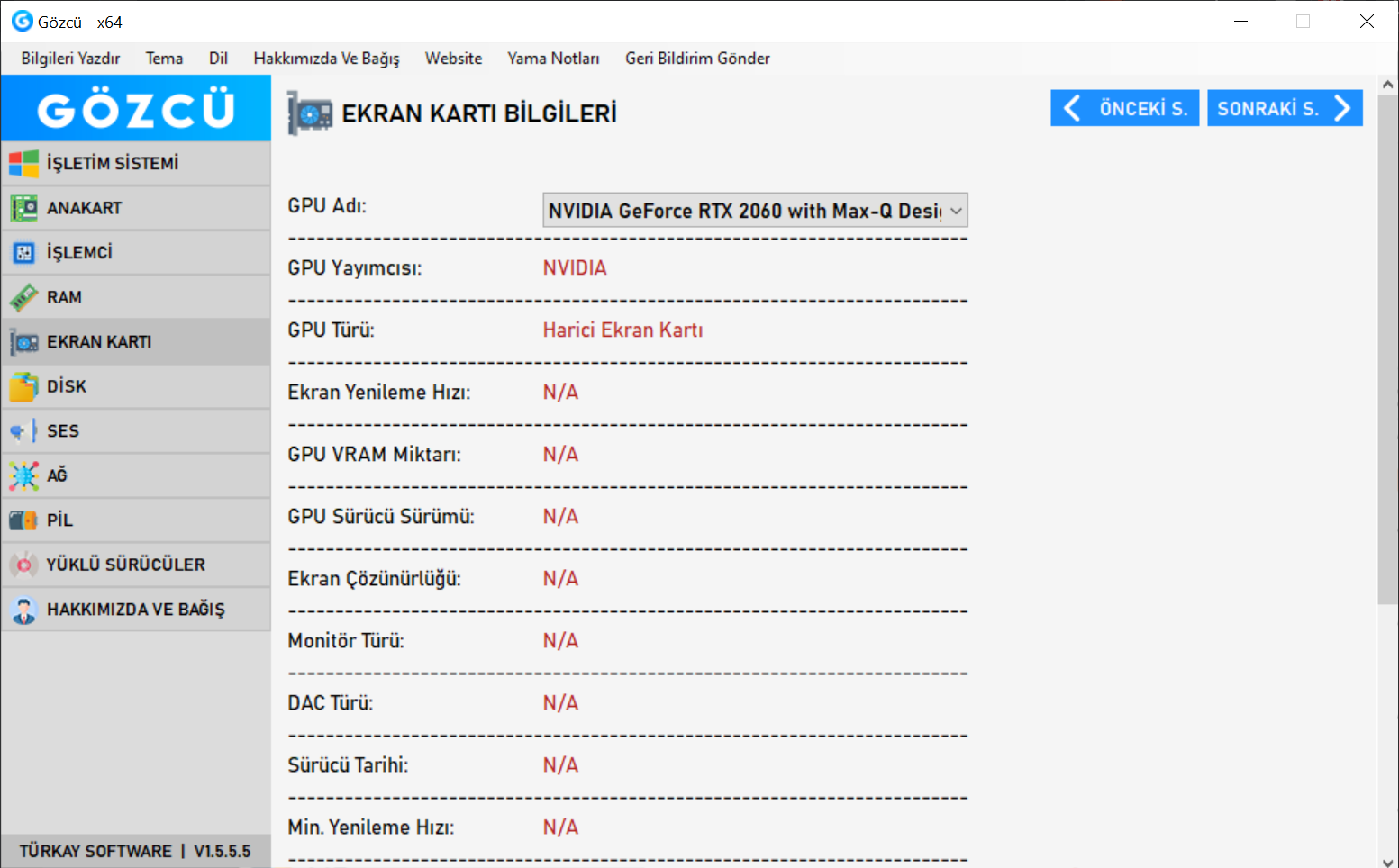1399x868 pixels.
Task: Select Ekran Kartı sidebar entry
Action: click(99, 342)
